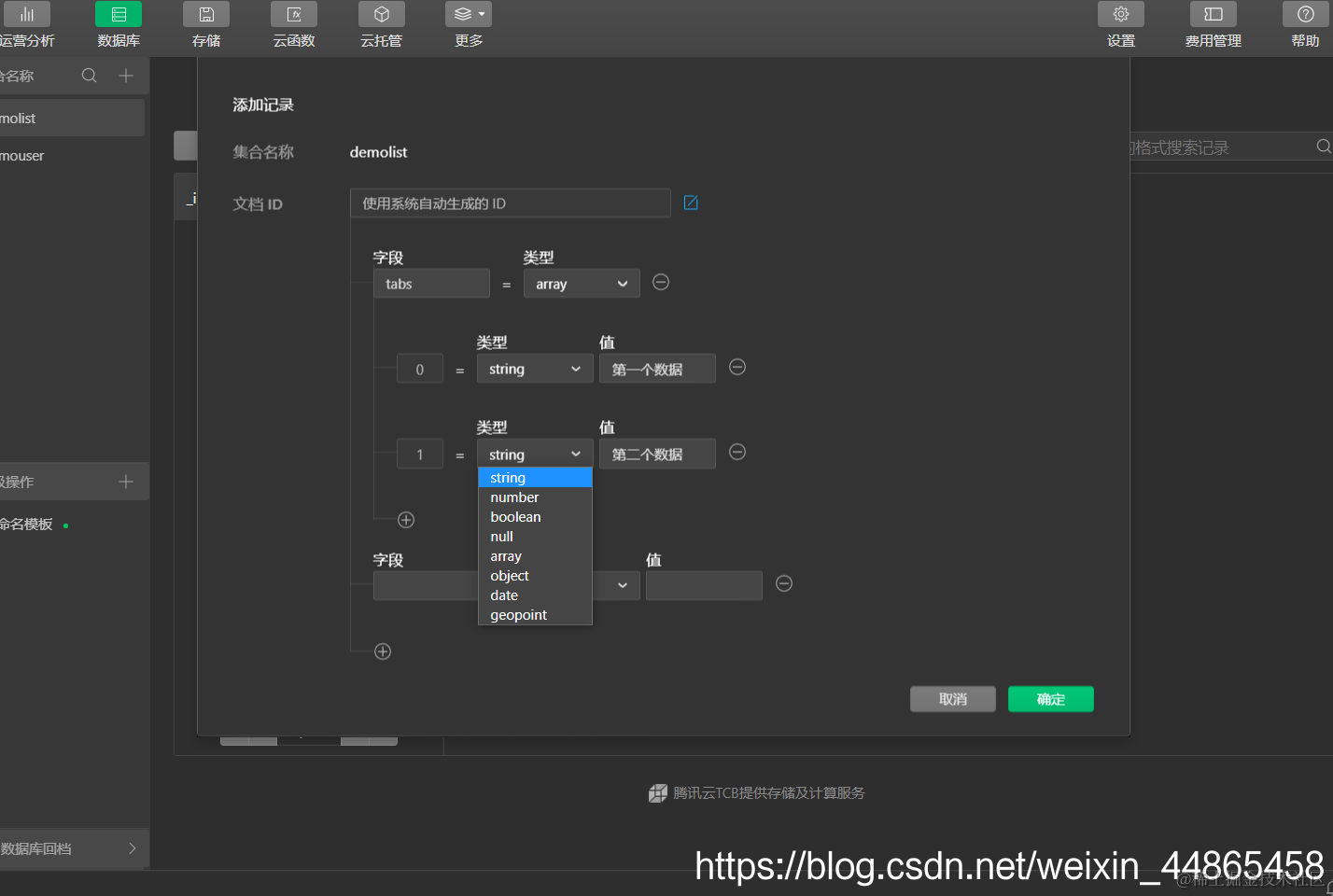The image size is (1333, 896).
Task: Remove array item 第一个数据 with minus icon
Action: point(737,367)
